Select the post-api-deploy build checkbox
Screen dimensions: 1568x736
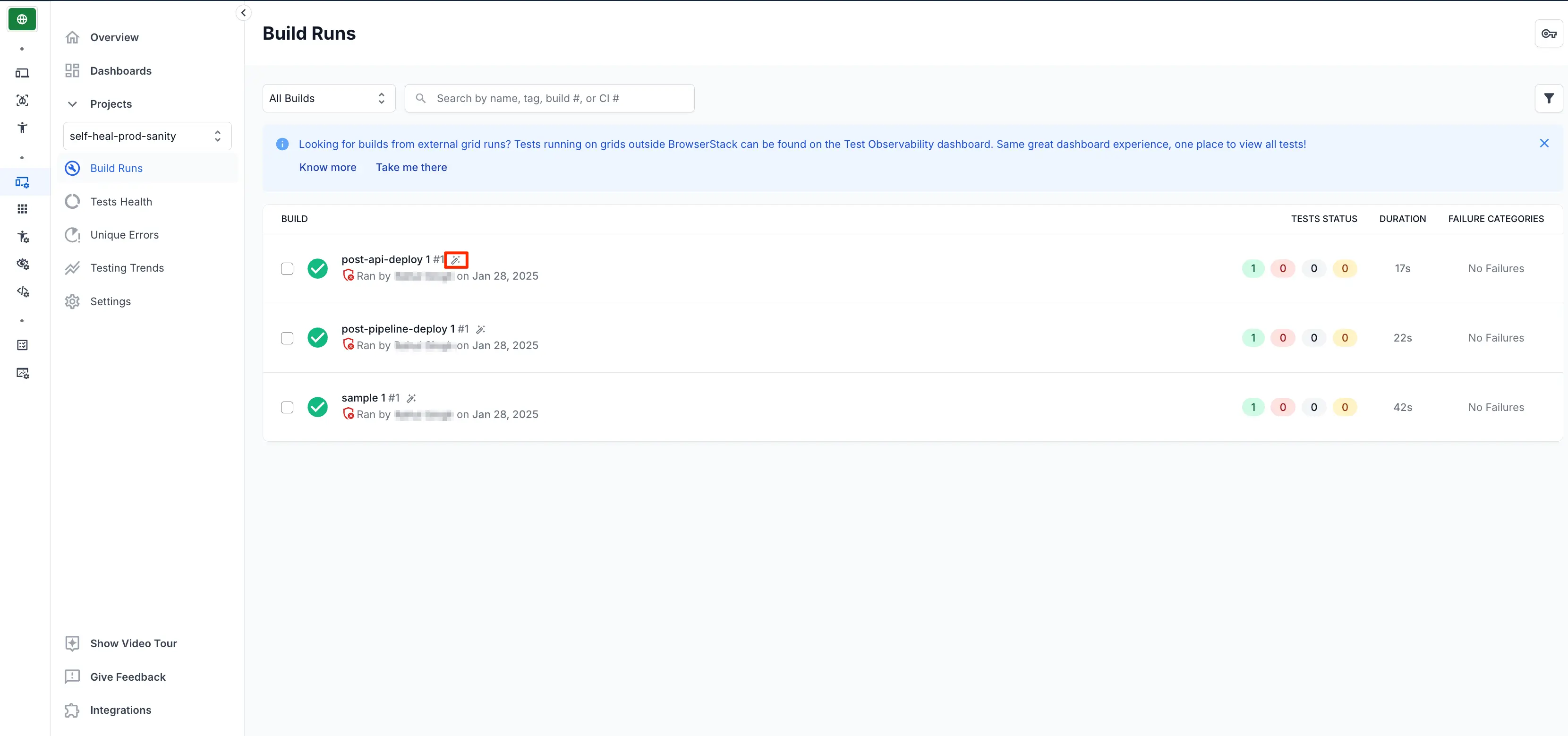click(287, 268)
